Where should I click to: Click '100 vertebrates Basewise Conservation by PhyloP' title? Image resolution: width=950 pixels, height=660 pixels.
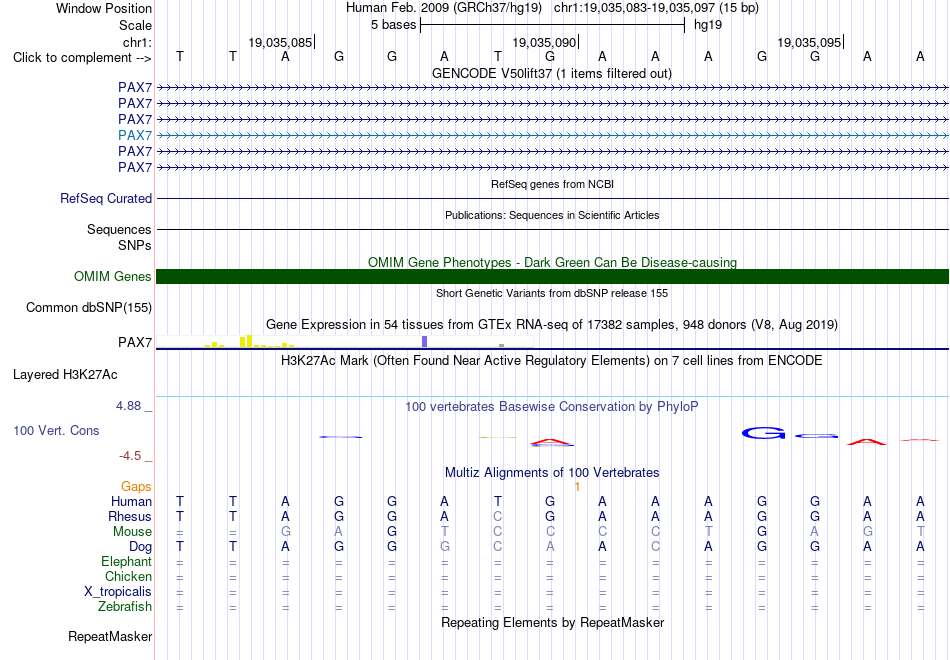pos(552,407)
